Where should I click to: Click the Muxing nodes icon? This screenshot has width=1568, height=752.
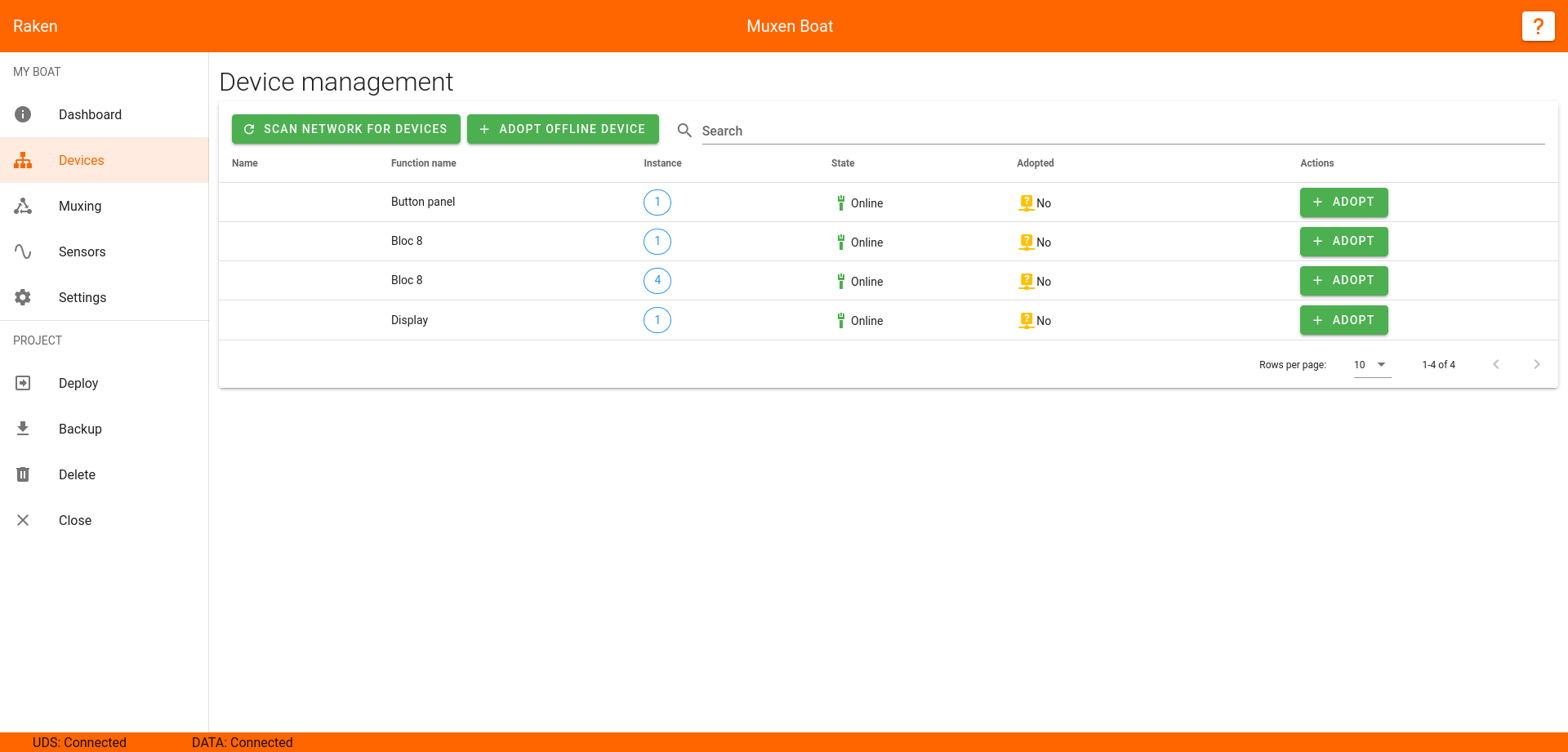pyautogui.click(x=23, y=206)
